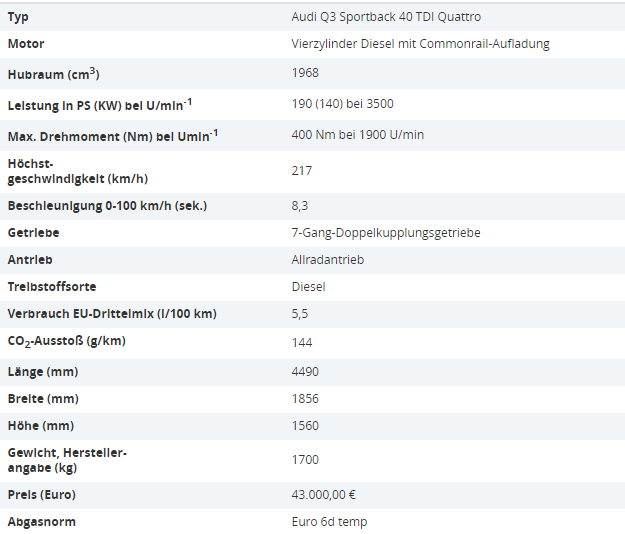This screenshot has height=534, width=625.
Task: Click the 'Höhe (mm)' label
Action: pos(41,426)
